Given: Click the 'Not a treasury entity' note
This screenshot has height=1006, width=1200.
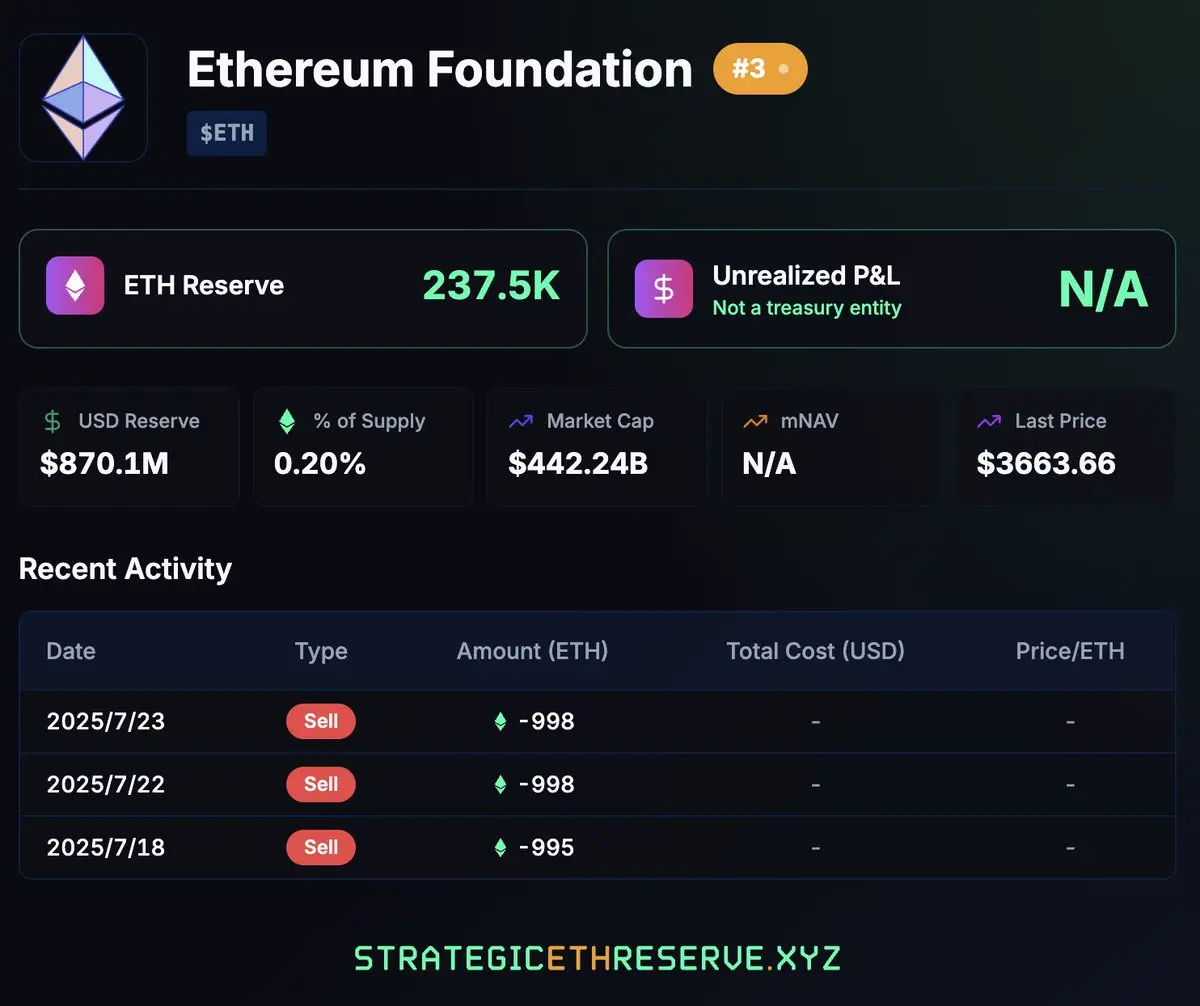Looking at the screenshot, I should tap(807, 308).
